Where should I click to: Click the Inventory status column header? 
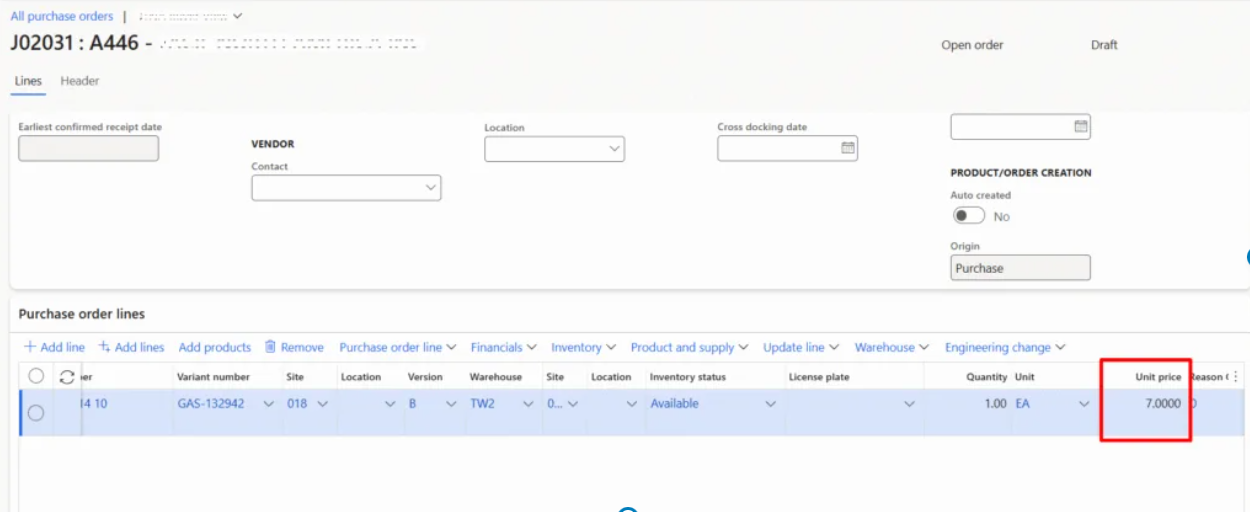pyautogui.click(x=688, y=377)
